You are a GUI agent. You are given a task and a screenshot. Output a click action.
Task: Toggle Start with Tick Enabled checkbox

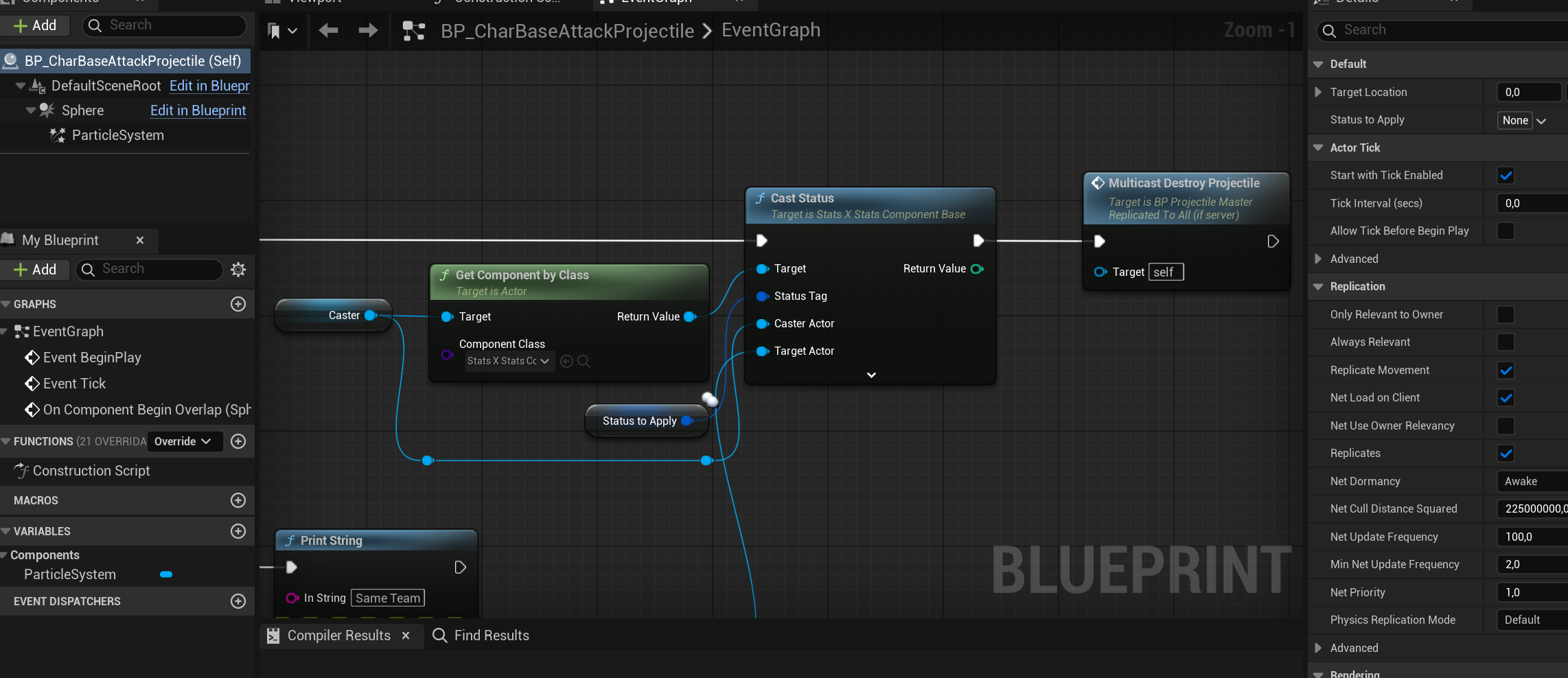pos(1506,176)
